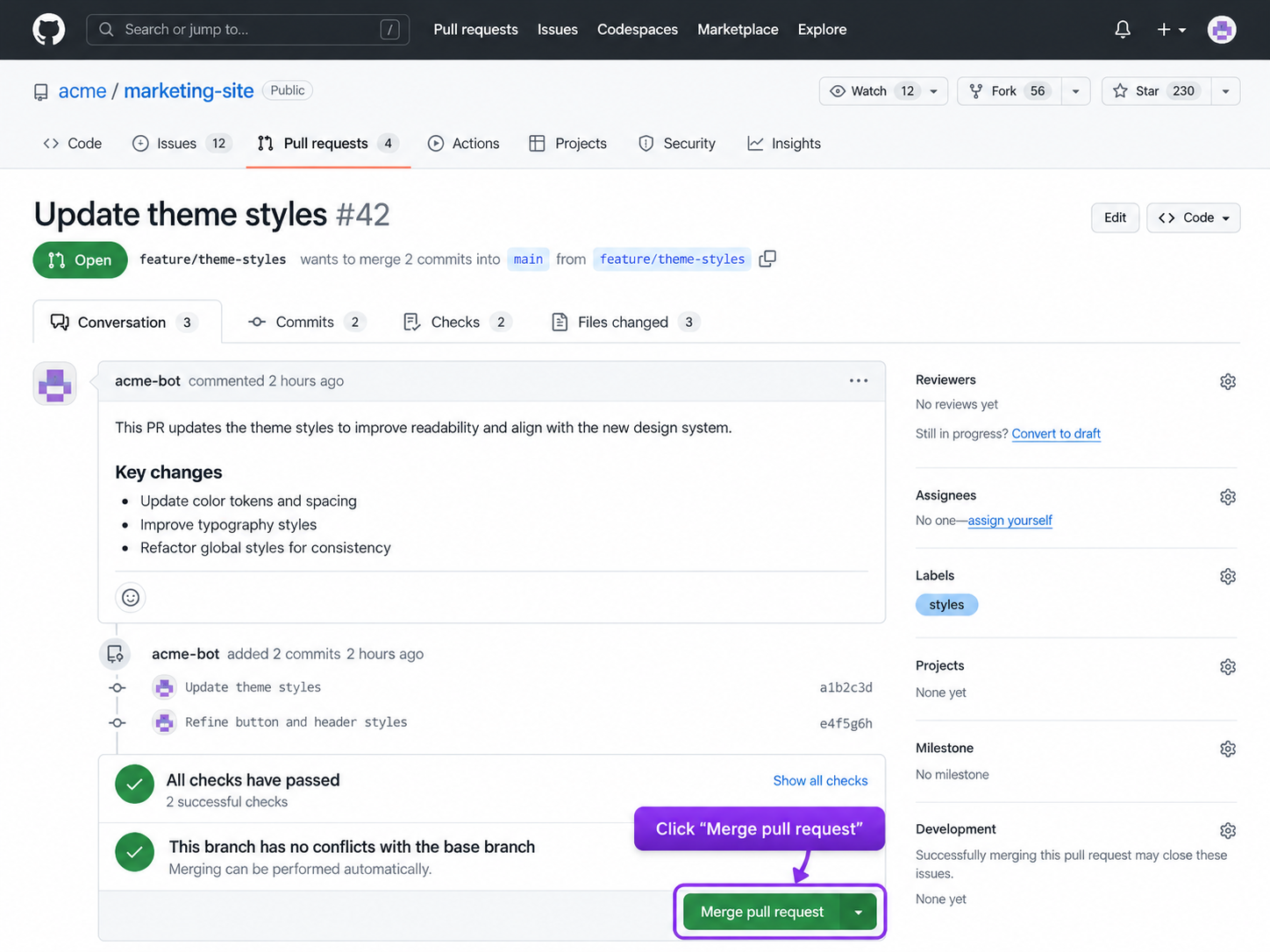
Task: Switch to the Issues repository tab
Action: (181, 144)
